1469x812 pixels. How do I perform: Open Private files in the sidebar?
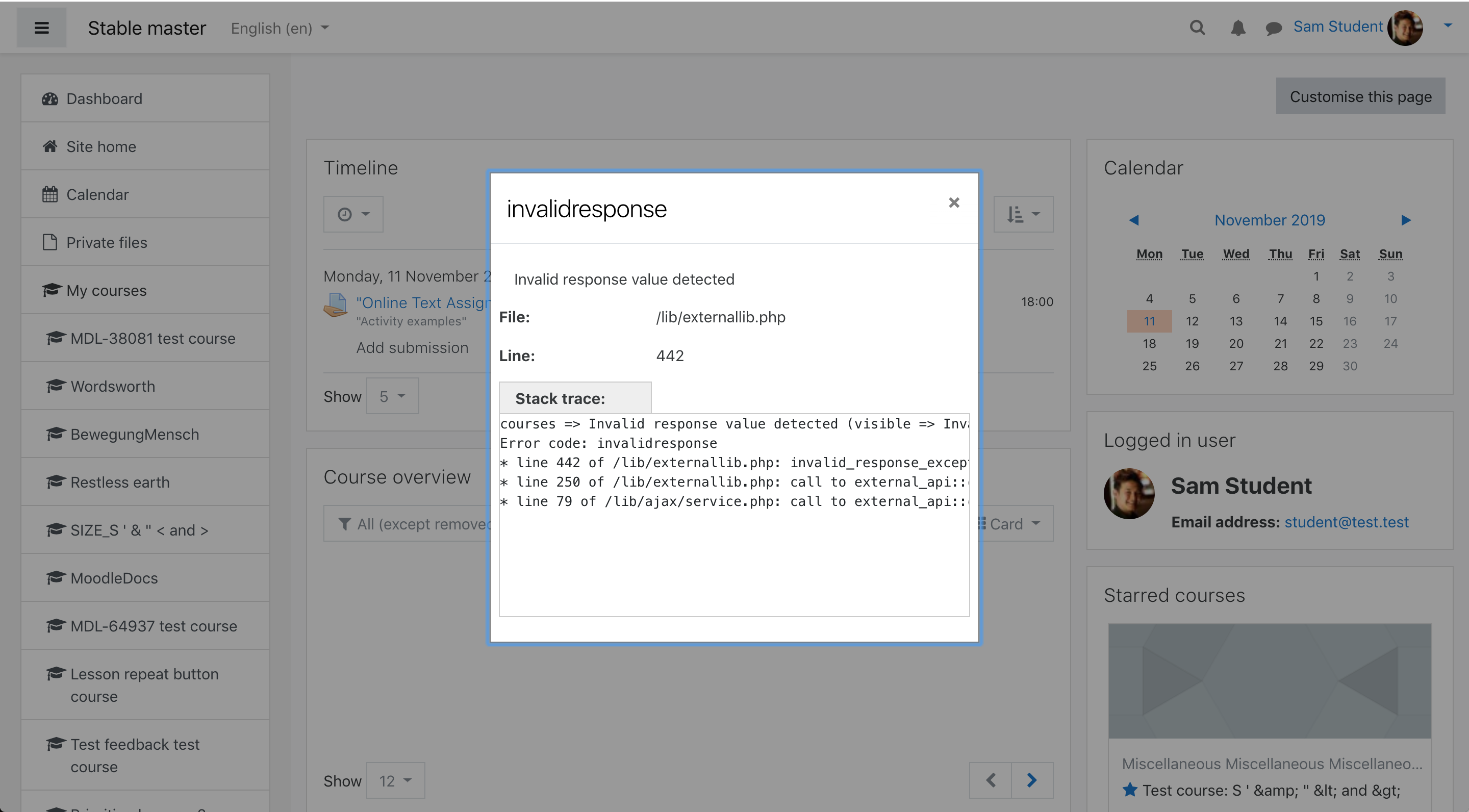pyautogui.click(x=145, y=242)
